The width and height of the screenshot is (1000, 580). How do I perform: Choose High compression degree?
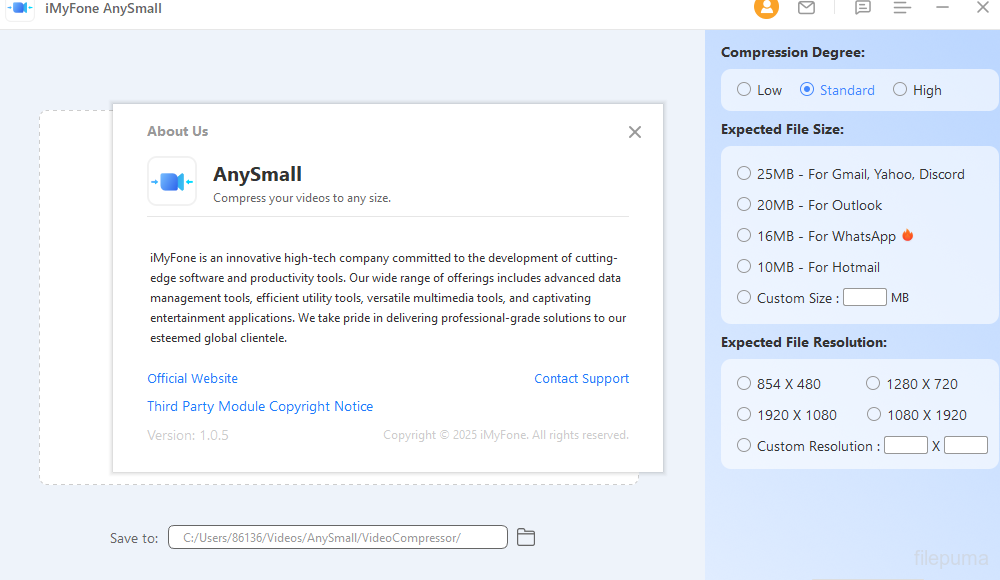900,90
